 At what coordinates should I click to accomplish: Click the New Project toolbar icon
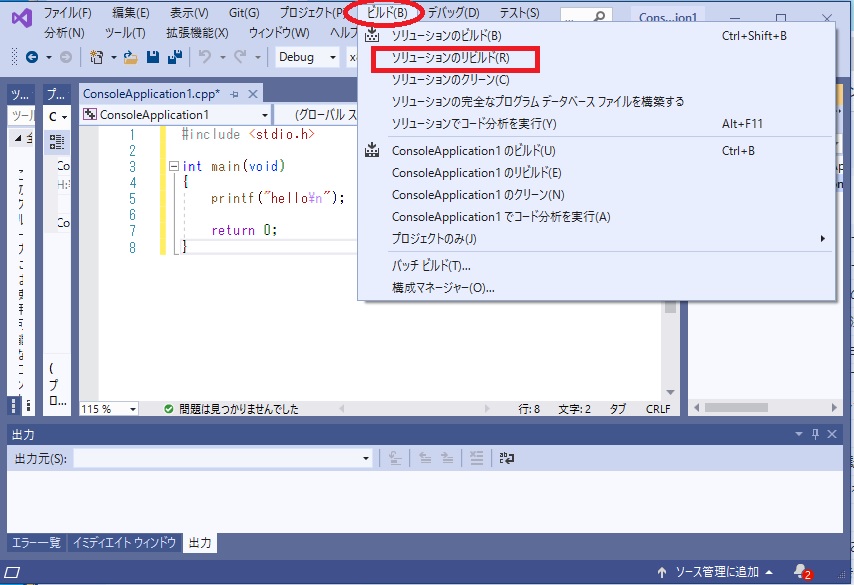pyautogui.click(x=96, y=57)
